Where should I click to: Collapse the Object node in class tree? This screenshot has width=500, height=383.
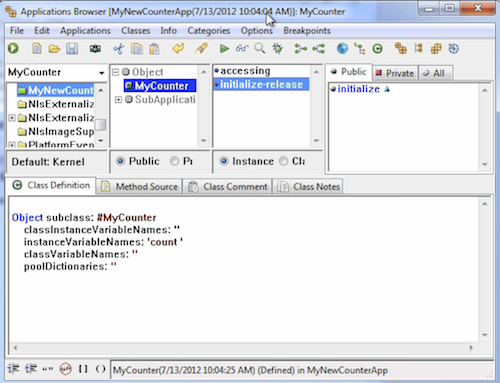115,72
